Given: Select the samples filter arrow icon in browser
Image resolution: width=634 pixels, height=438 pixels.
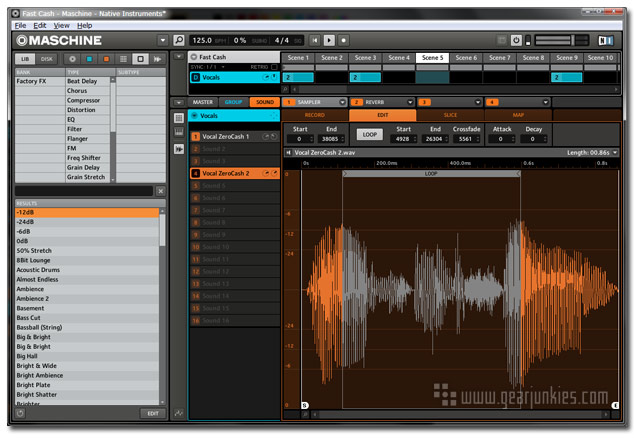Looking at the screenshot, I should pos(157,59).
